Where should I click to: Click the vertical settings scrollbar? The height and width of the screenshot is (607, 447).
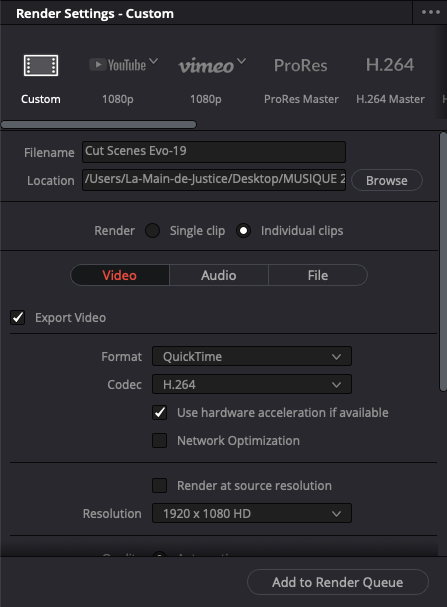tap(443, 262)
